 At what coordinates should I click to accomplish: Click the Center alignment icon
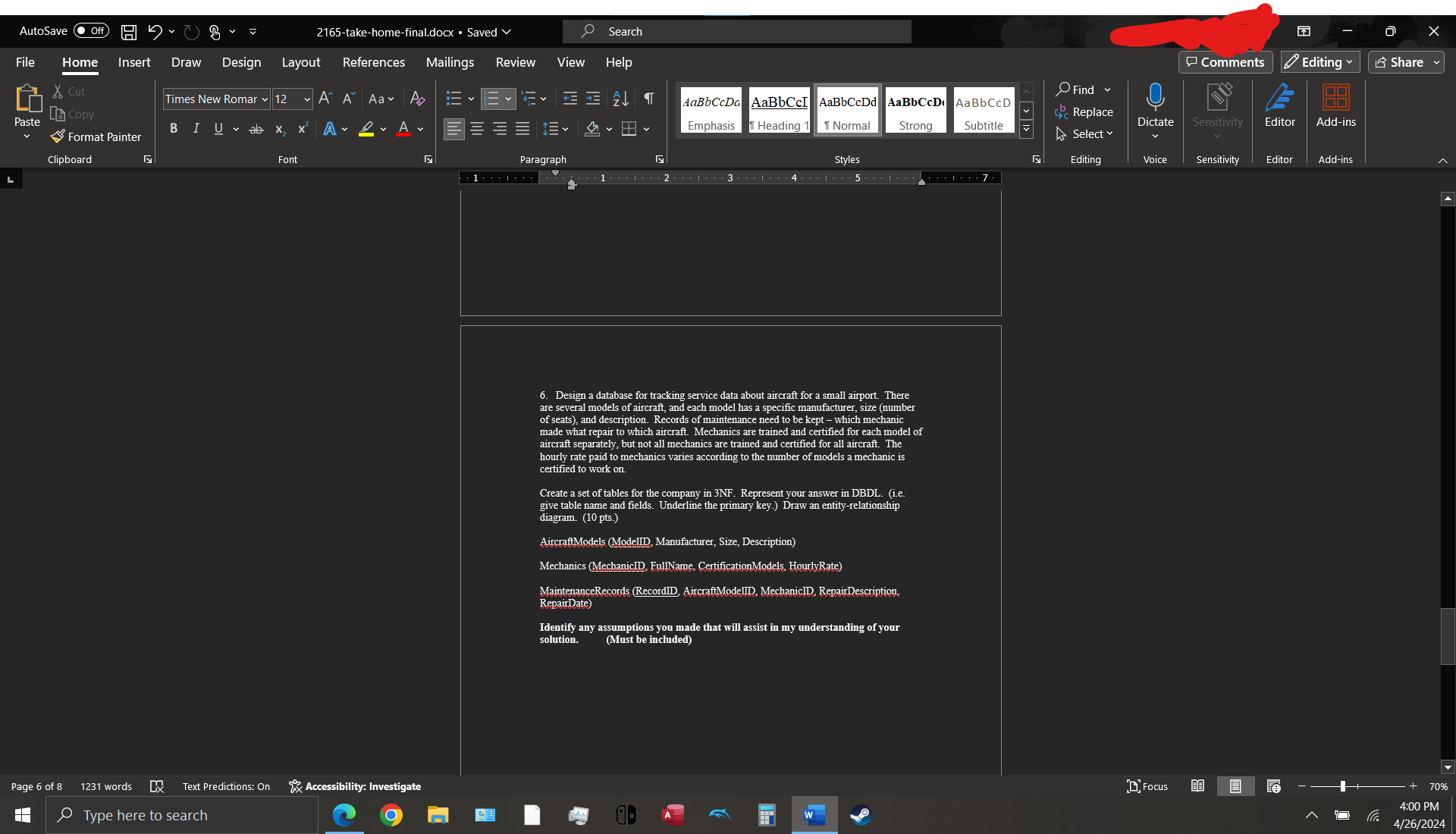(477, 129)
